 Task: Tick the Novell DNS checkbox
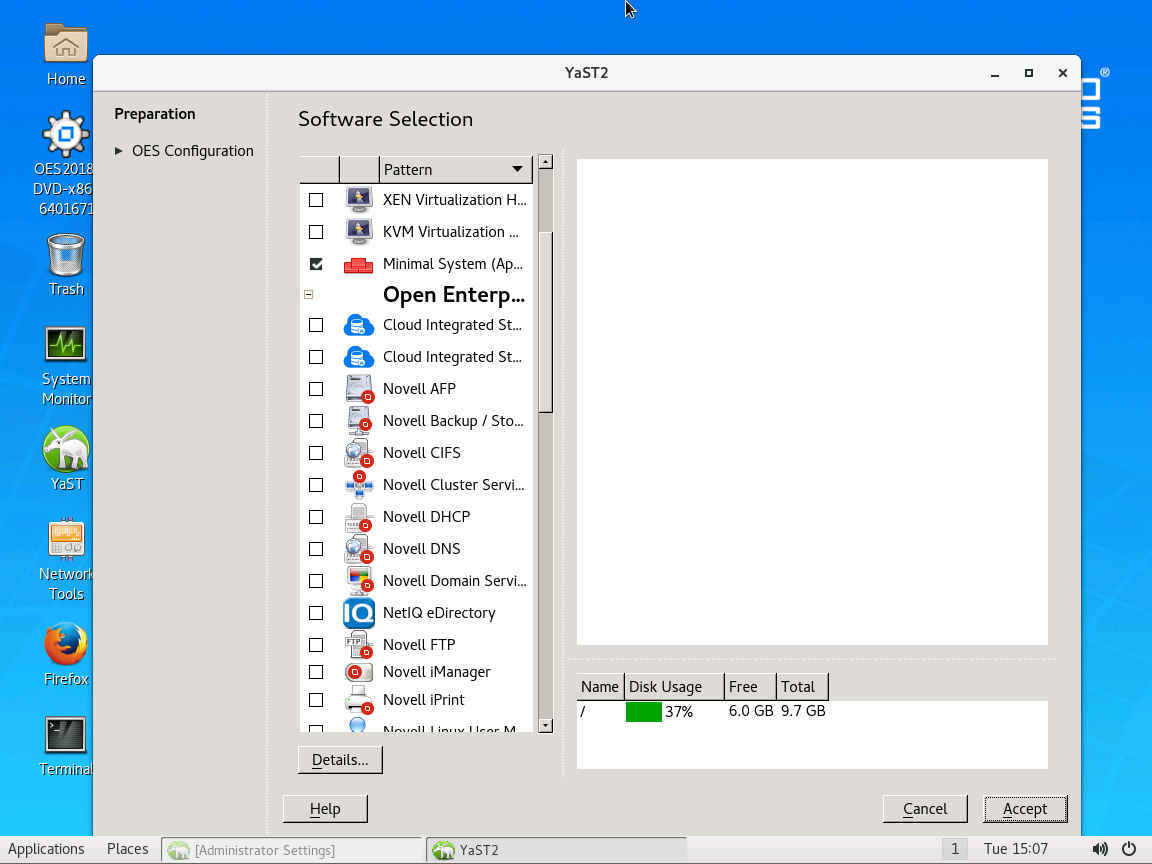coord(316,549)
